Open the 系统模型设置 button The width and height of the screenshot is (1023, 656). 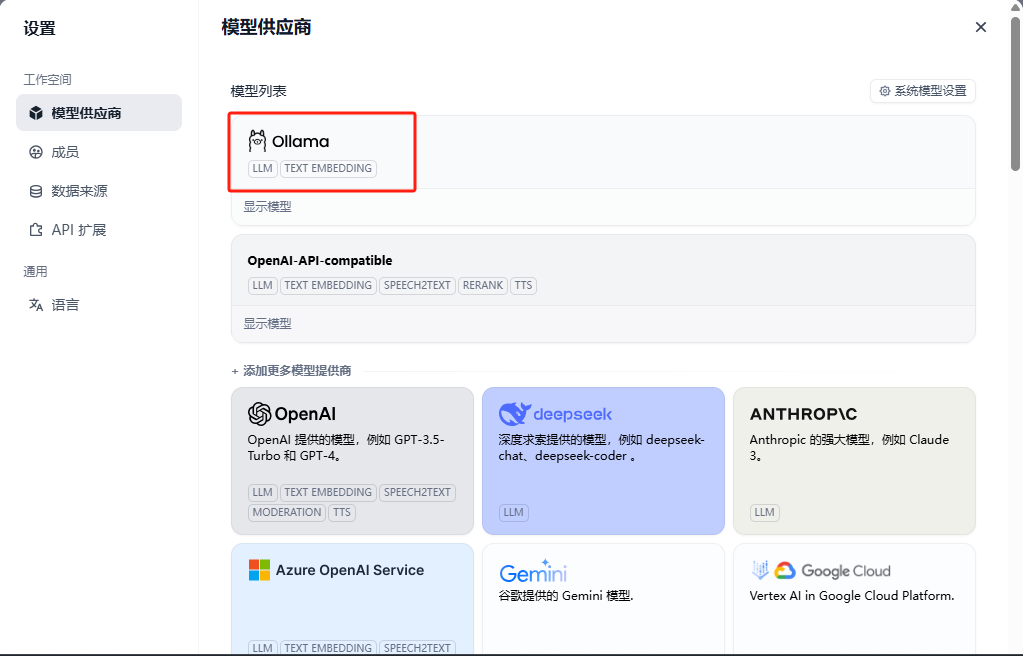(922, 91)
